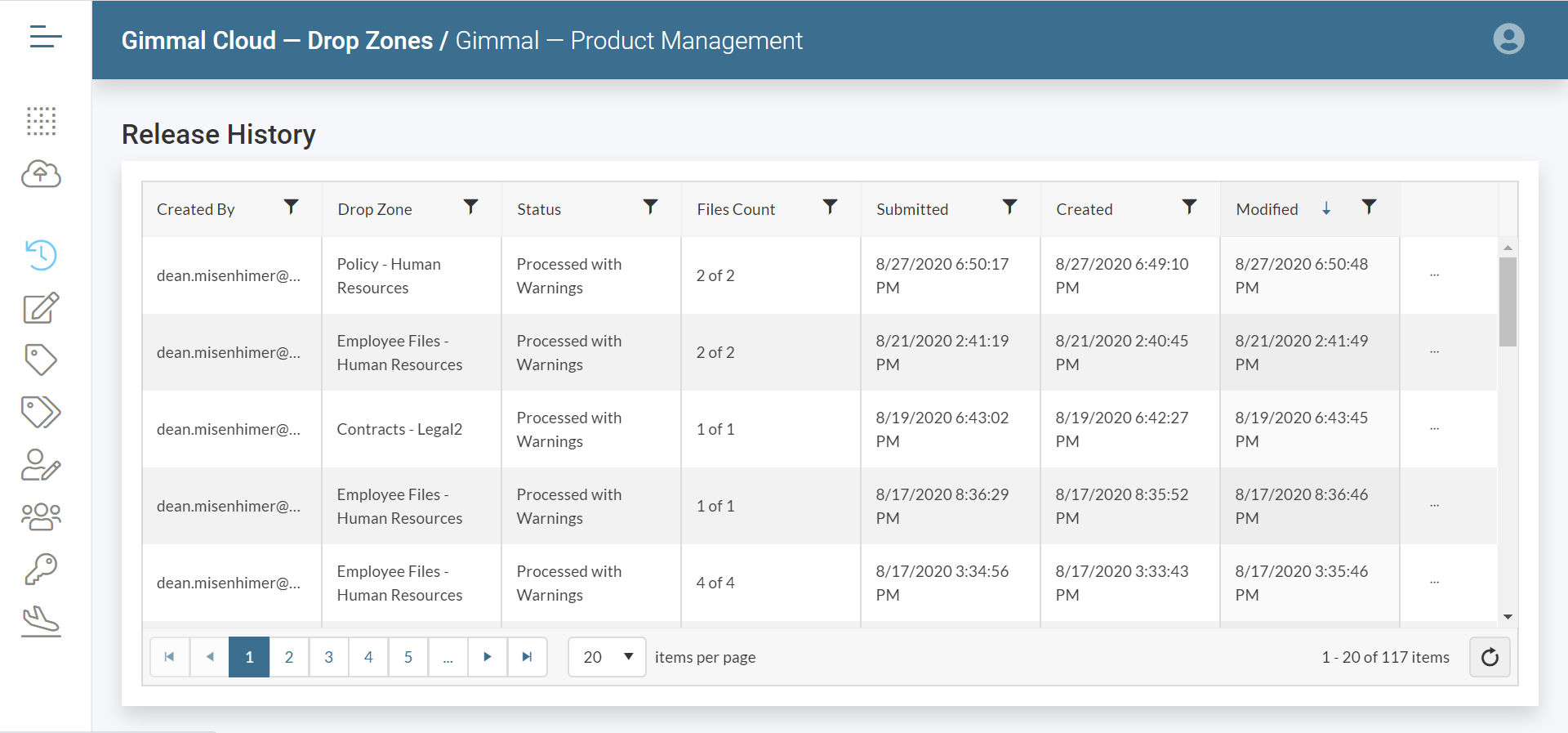Click the Drop Zones breadcrumb link
Image resolution: width=1568 pixels, height=733 pixels.
tap(370, 40)
